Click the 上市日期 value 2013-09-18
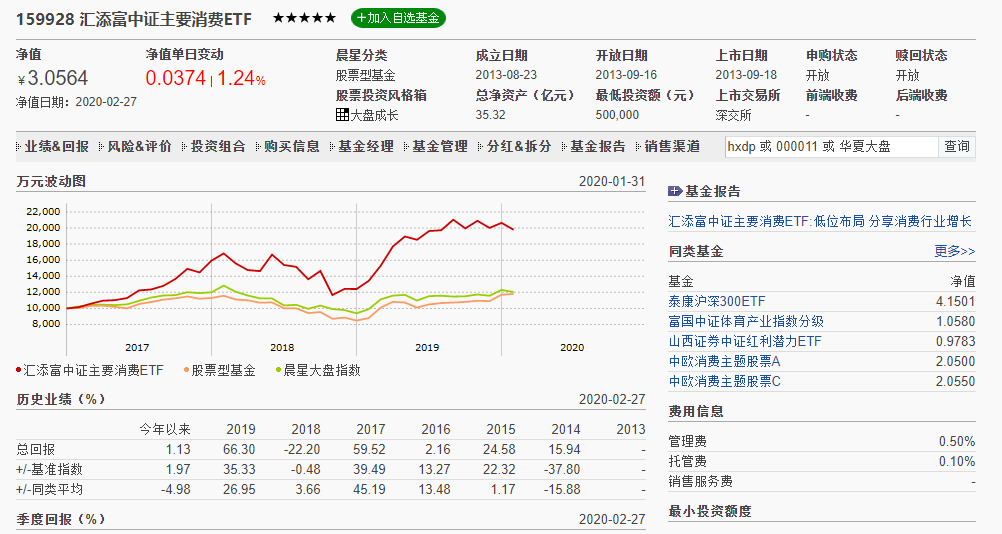Viewport: 1002px width, 534px height. (746, 75)
